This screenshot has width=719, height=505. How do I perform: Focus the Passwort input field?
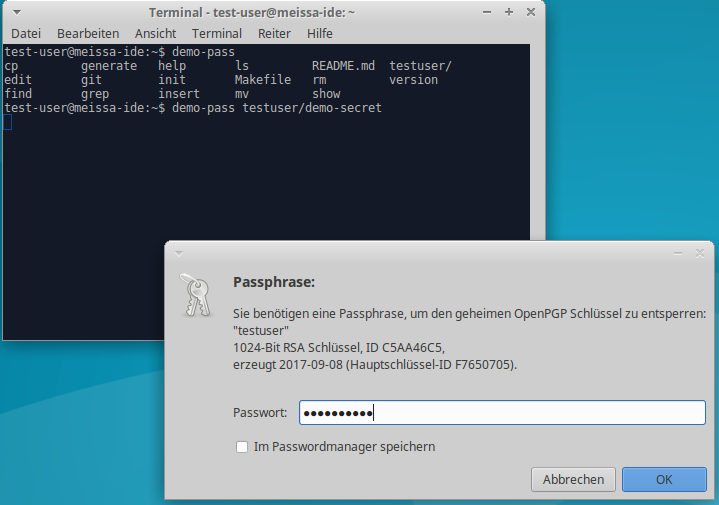pyautogui.click(x=502, y=413)
